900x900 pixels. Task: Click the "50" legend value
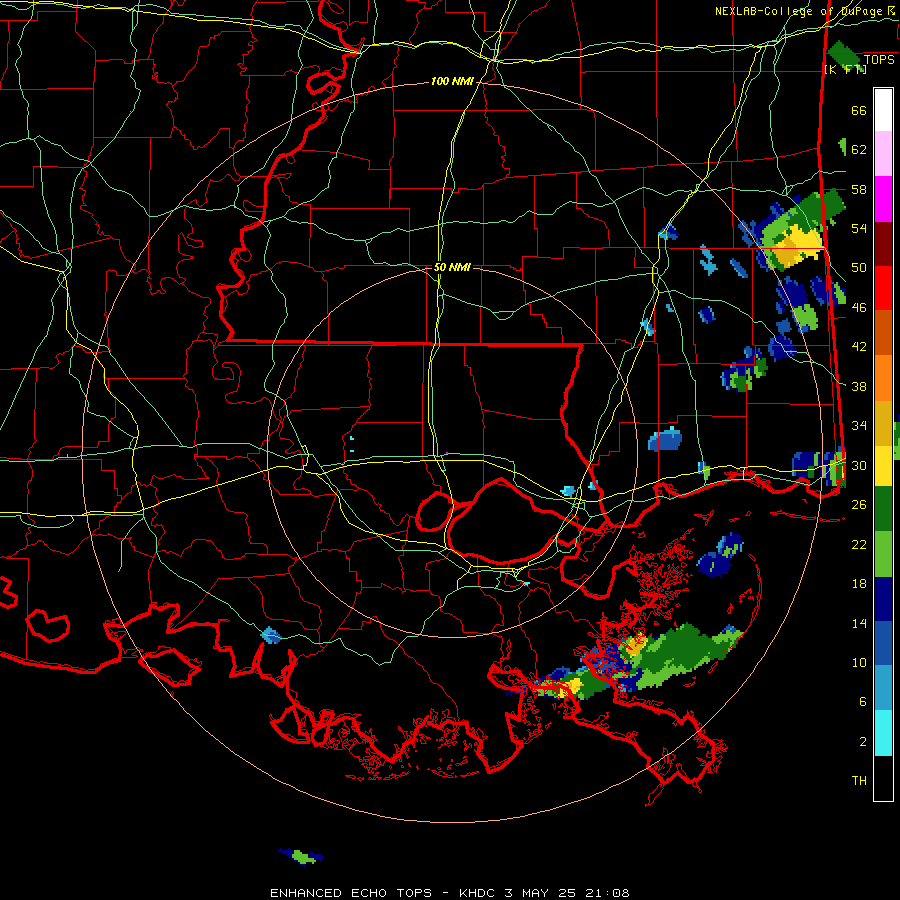pyautogui.click(x=859, y=268)
